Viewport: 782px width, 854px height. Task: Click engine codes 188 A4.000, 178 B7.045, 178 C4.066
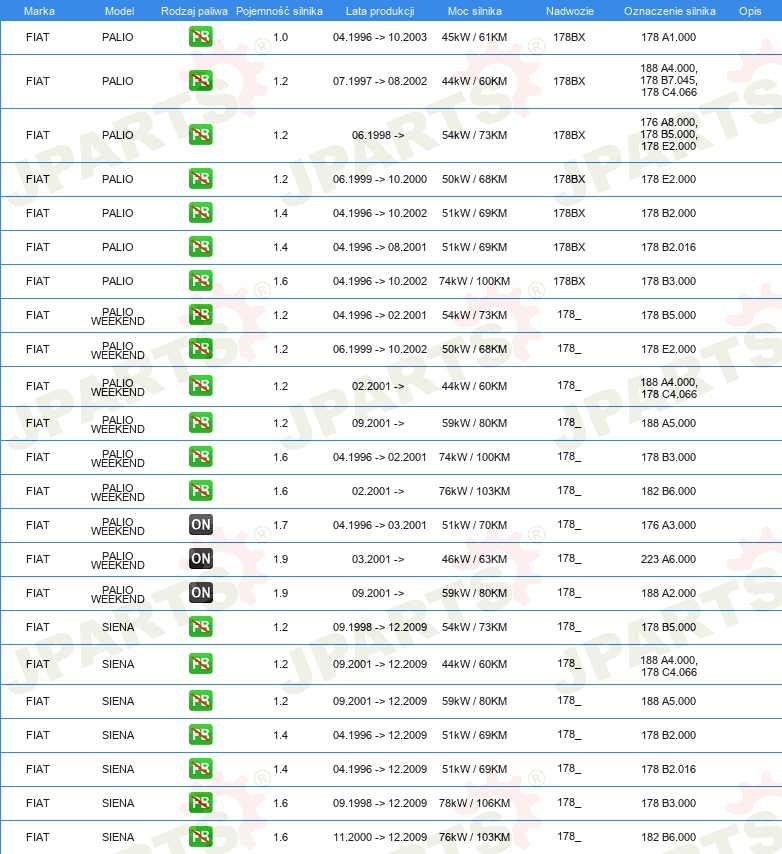tap(669, 80)
